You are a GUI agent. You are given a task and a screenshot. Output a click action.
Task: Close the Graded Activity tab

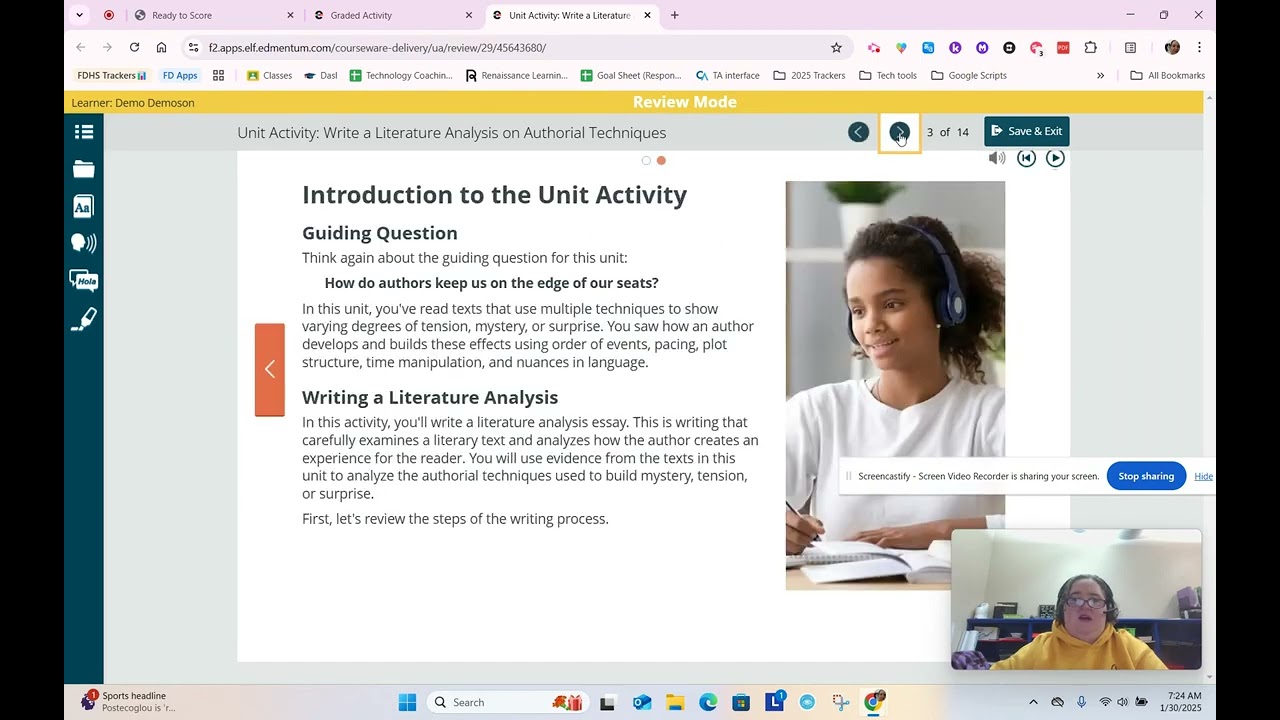469,15
